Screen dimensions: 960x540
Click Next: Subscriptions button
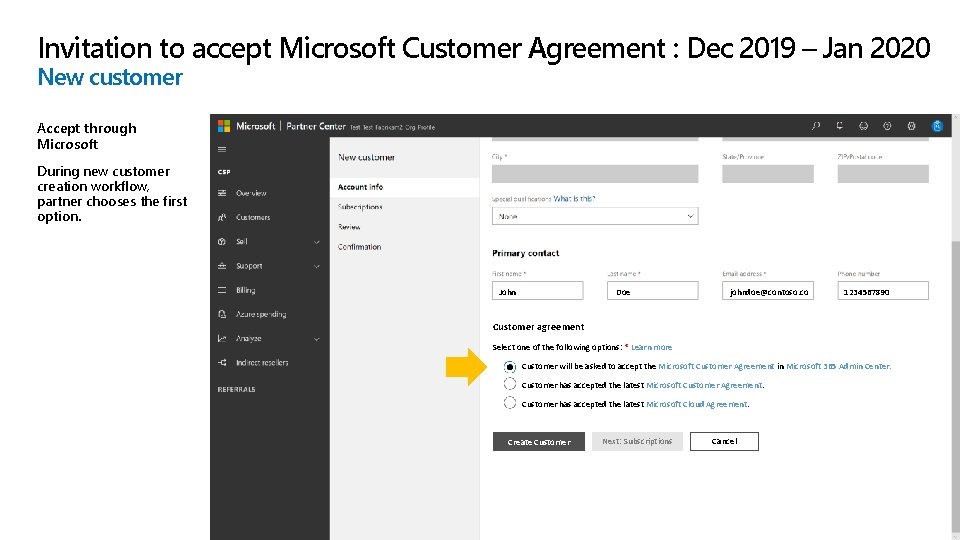637,441
